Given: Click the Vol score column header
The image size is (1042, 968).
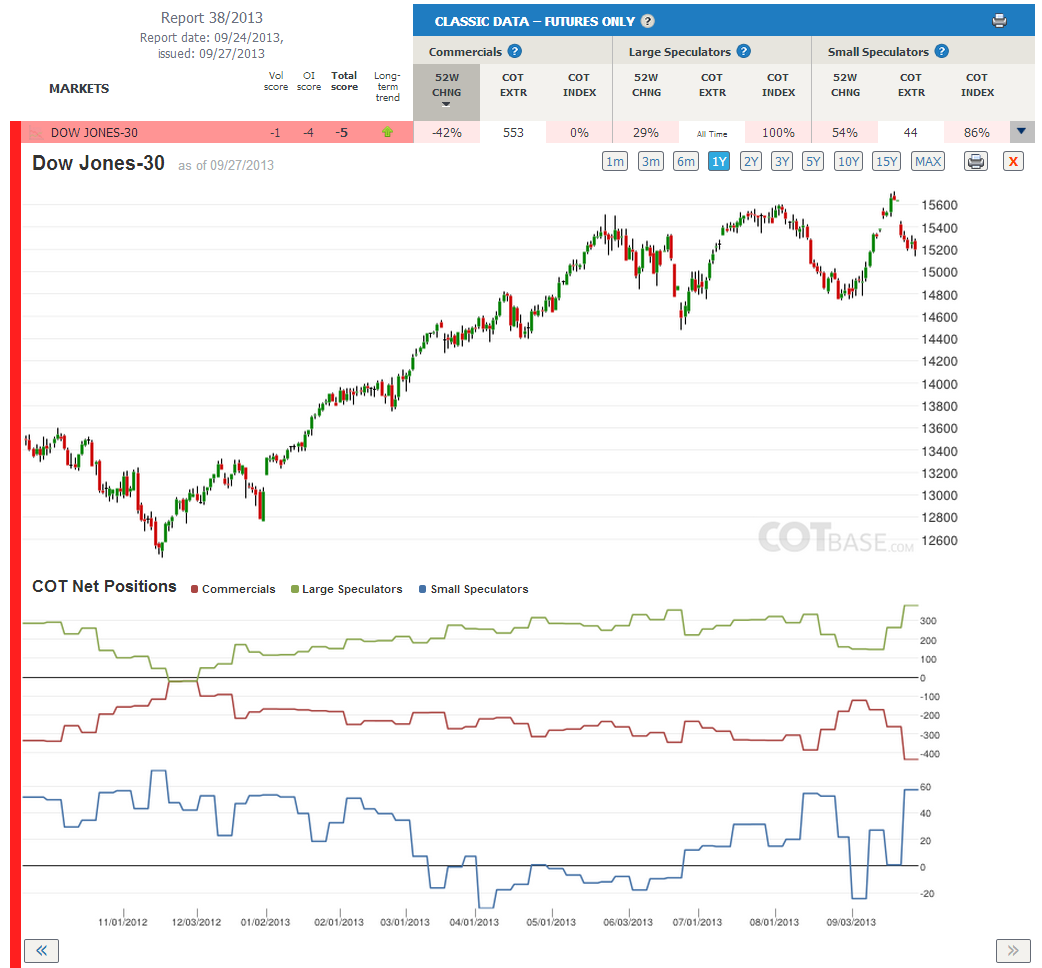Looking at the screenshot, I should 276,81.
